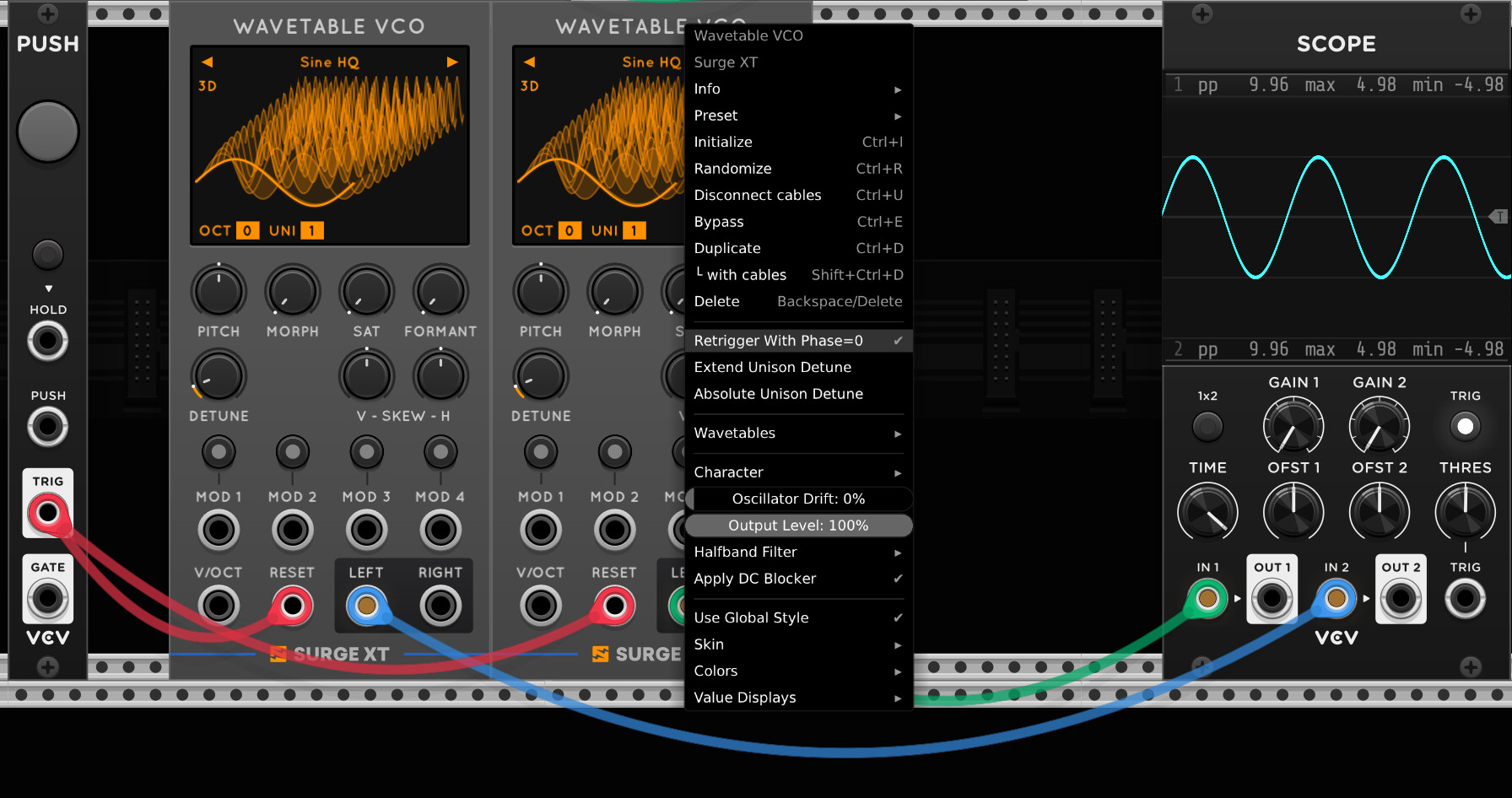Toggle 3D display on second Wavetable VCO

coord(530,86)
